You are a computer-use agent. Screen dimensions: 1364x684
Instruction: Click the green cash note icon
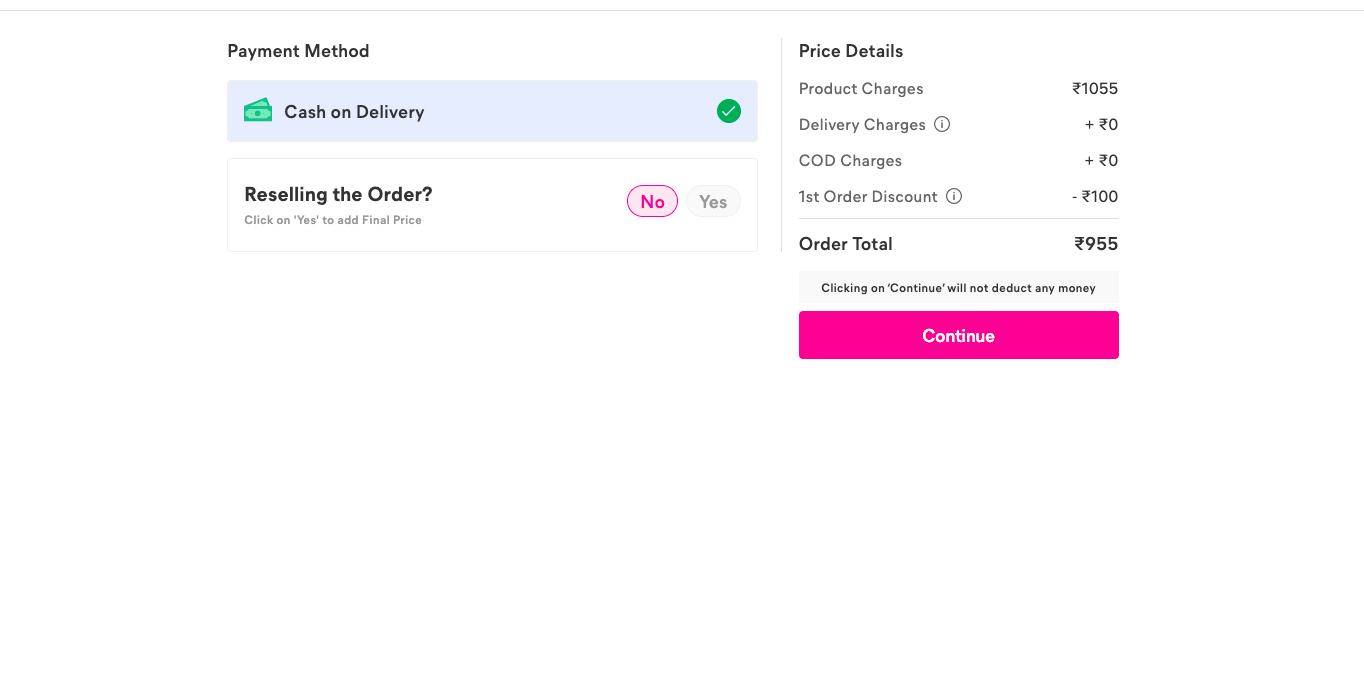[x=258, y=111]
